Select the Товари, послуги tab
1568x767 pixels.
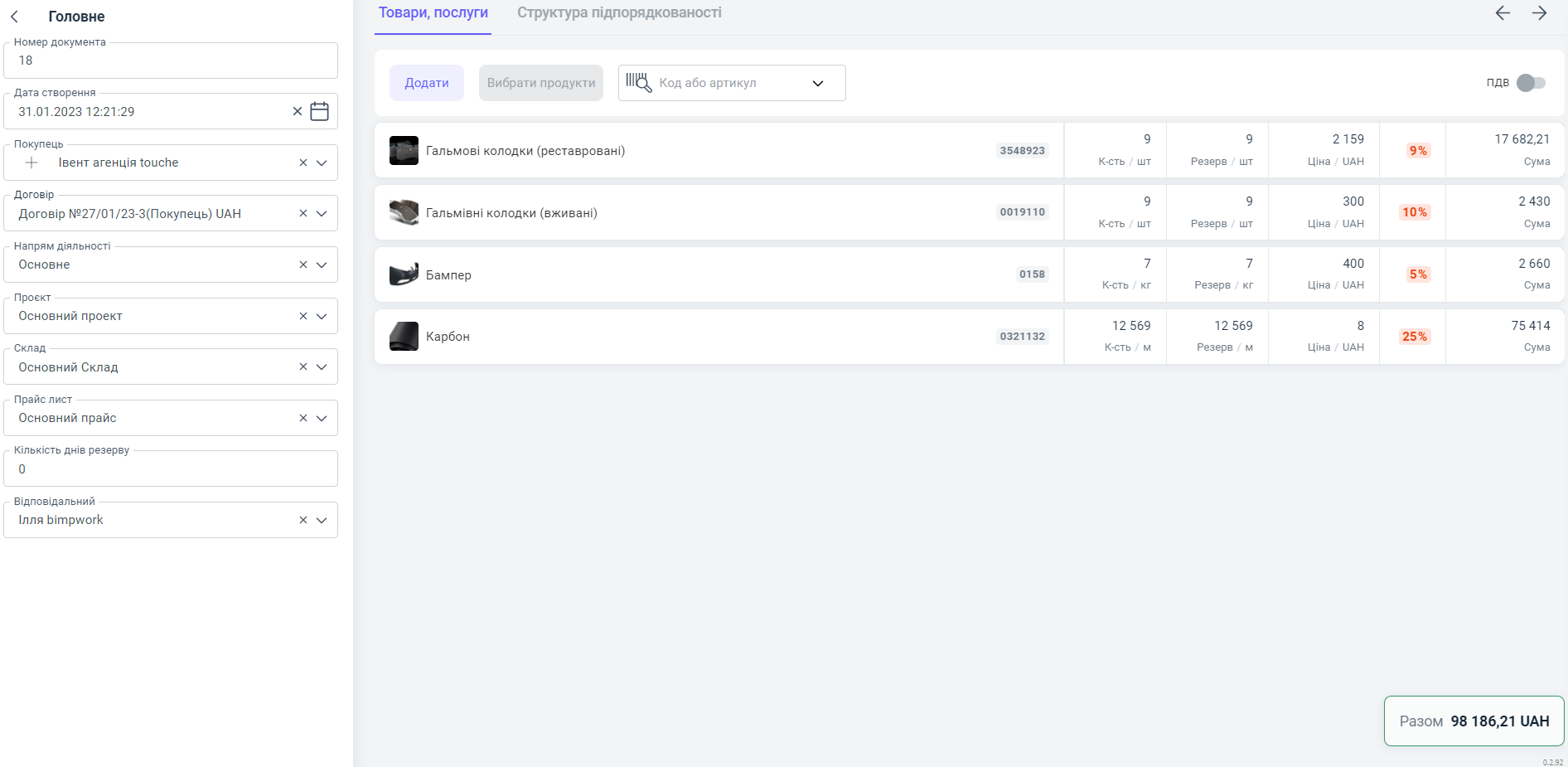coord(433,13)
